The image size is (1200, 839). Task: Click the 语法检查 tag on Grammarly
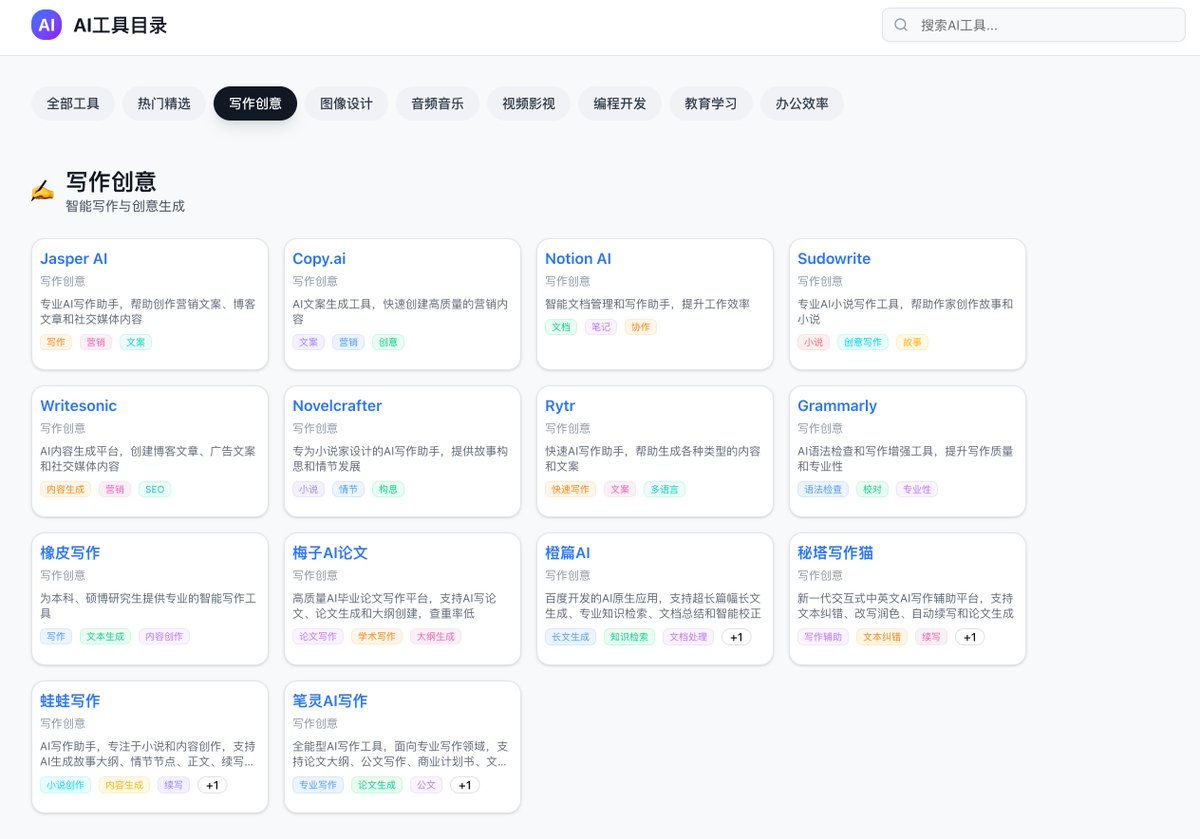pyautogui.click(x=823, y=490)
